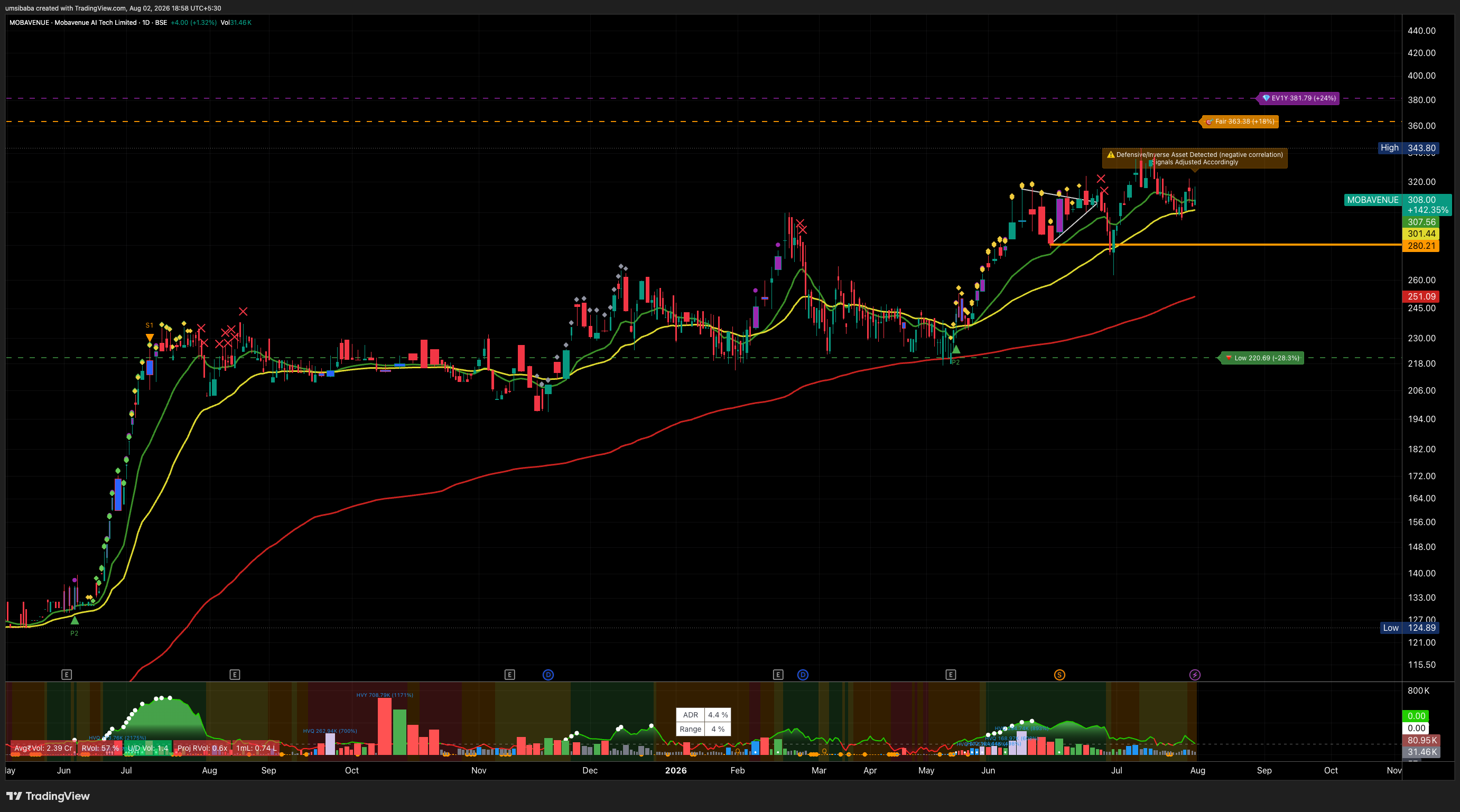
Task: Click the orange split S marker
Action: point(1059,674)
